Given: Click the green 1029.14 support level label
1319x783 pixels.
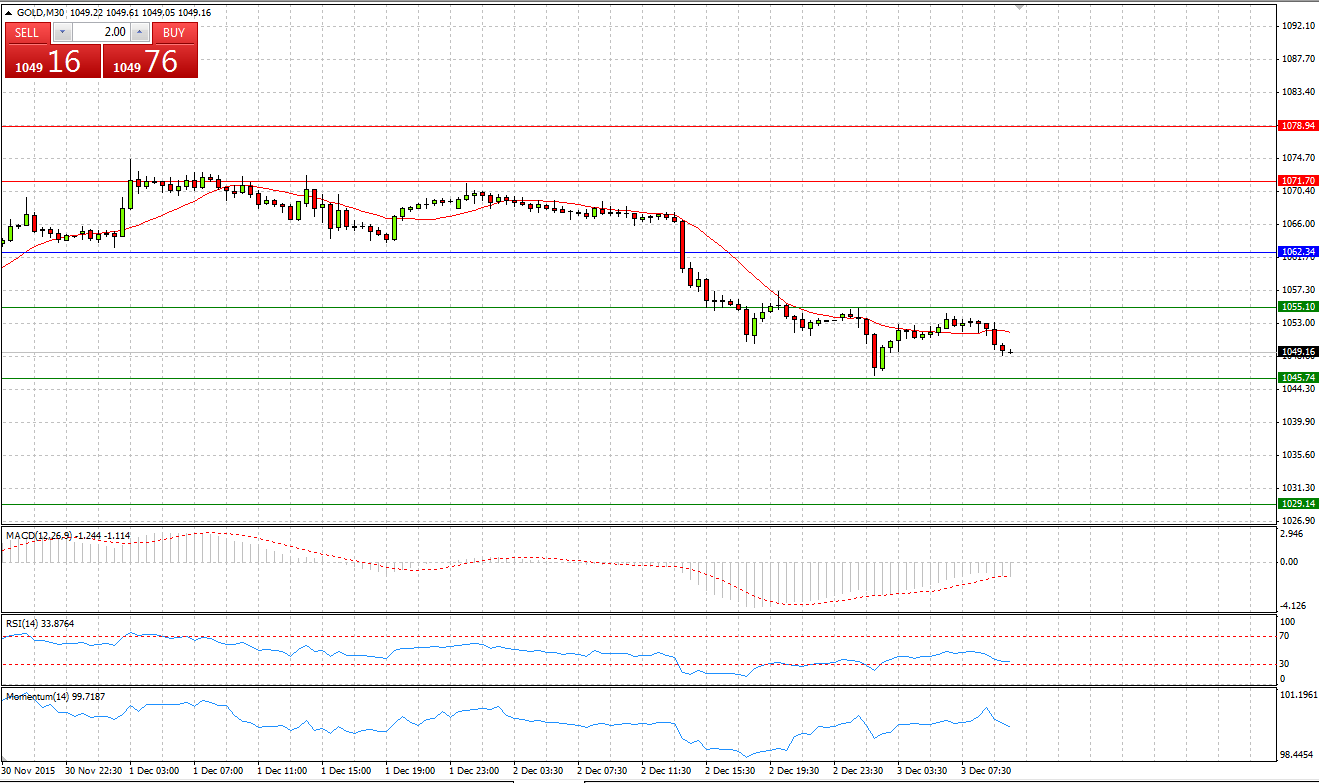Looking at the screenshot, I should 1299,504.
